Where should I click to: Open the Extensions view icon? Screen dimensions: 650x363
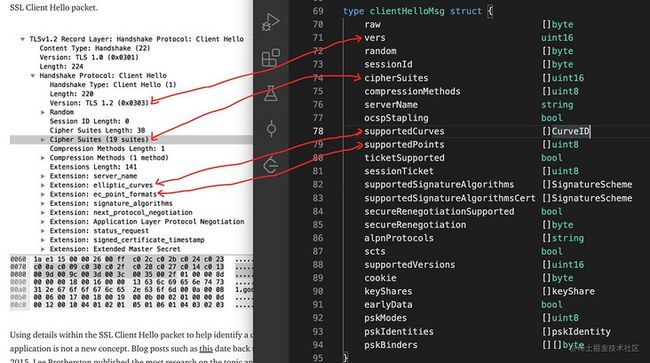[x=271, y=58]
